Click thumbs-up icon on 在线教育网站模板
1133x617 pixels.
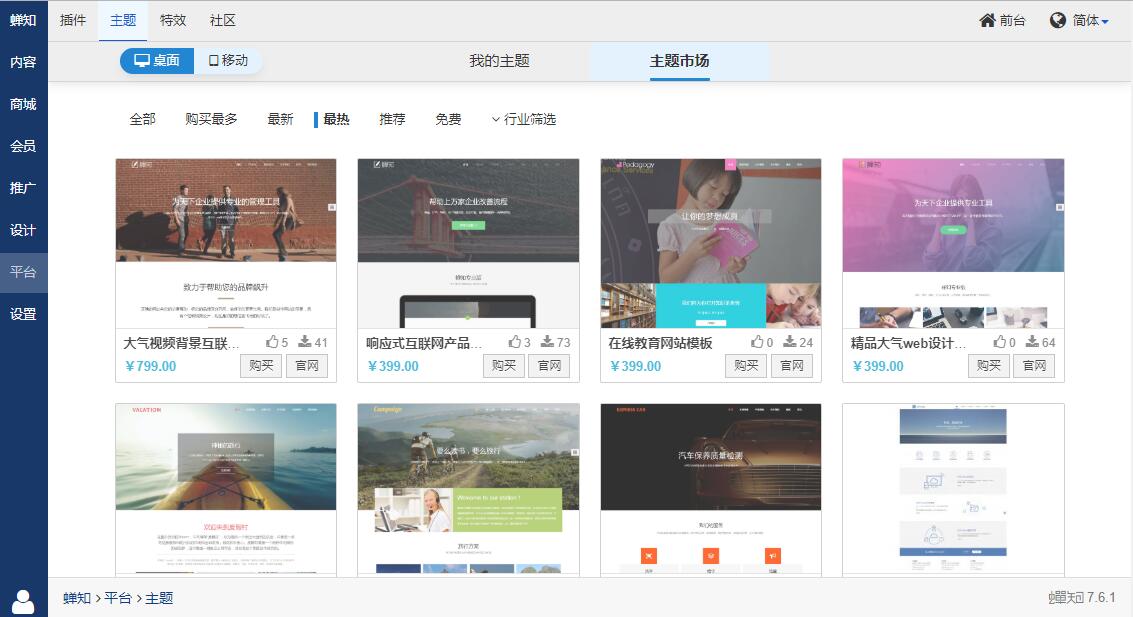pyautogui.click(x=757, y=342)
